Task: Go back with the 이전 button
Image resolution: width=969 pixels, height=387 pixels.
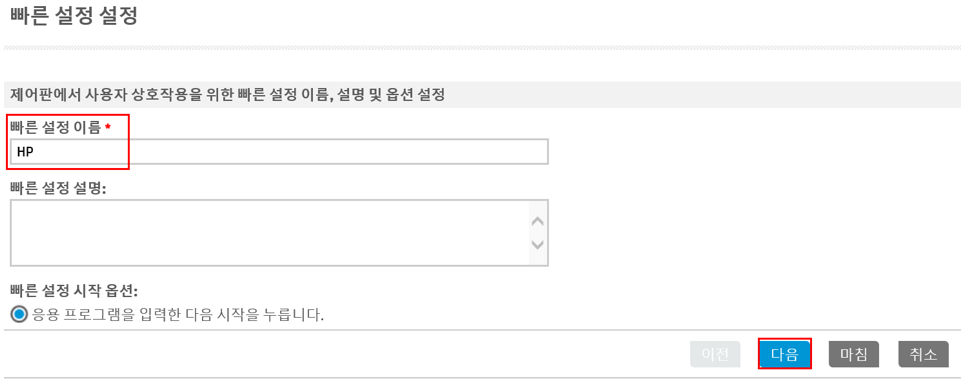Action: pyautogui.click(x=716, y=355)
